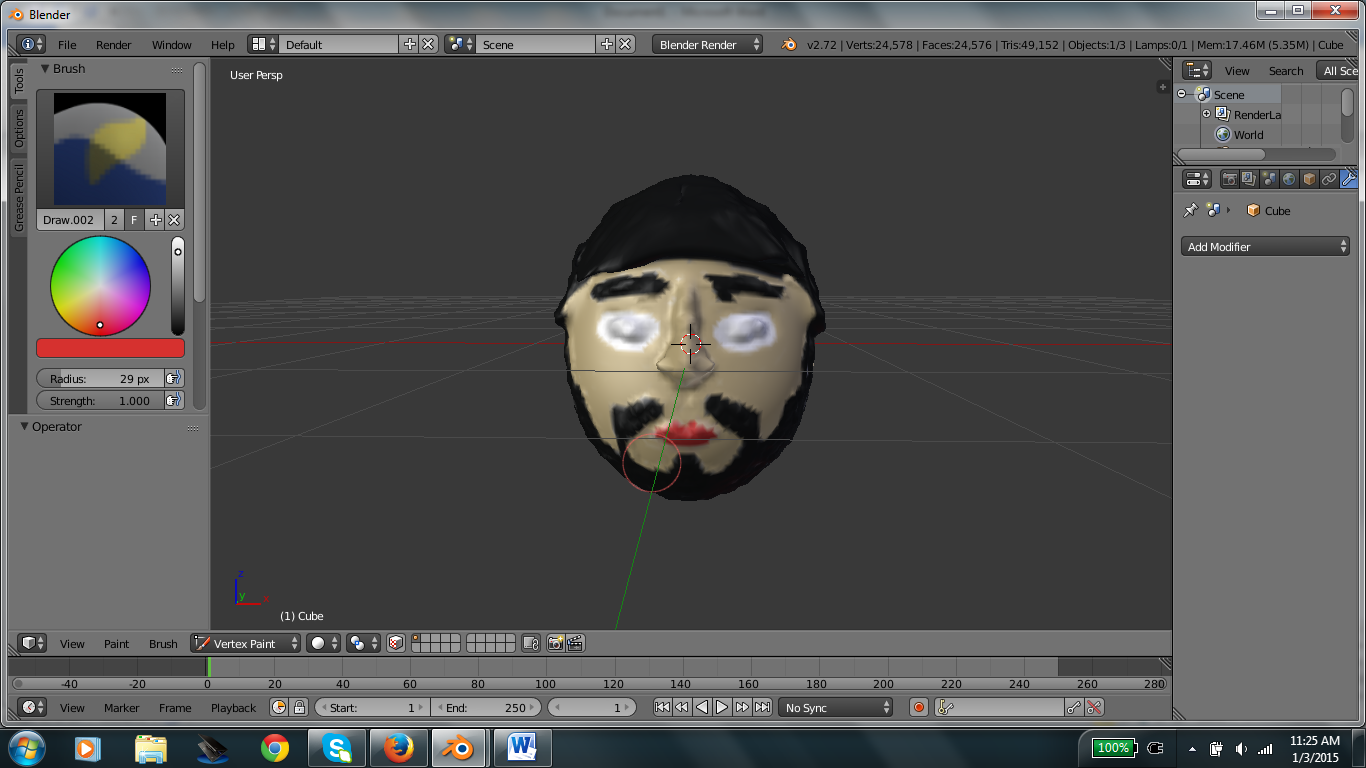Viewport: 1366px width, 768px height.
Task: Click the OpenGL render active viewport icon
Action: point(556,643)
